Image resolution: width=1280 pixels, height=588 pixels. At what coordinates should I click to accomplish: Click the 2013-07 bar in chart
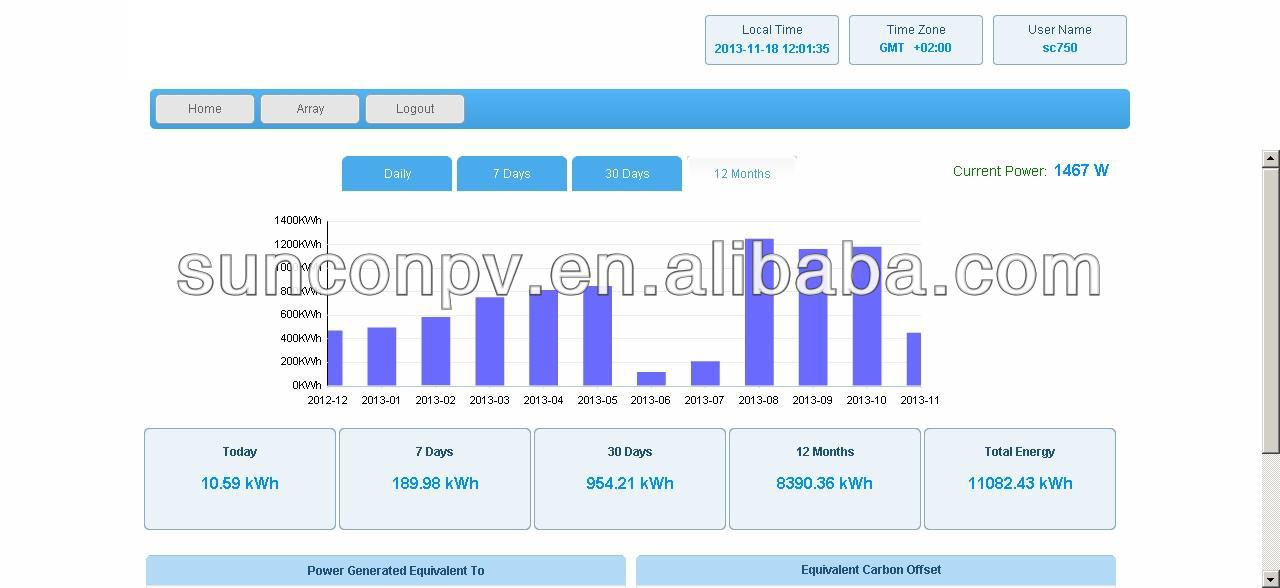[x=705, y=373]
